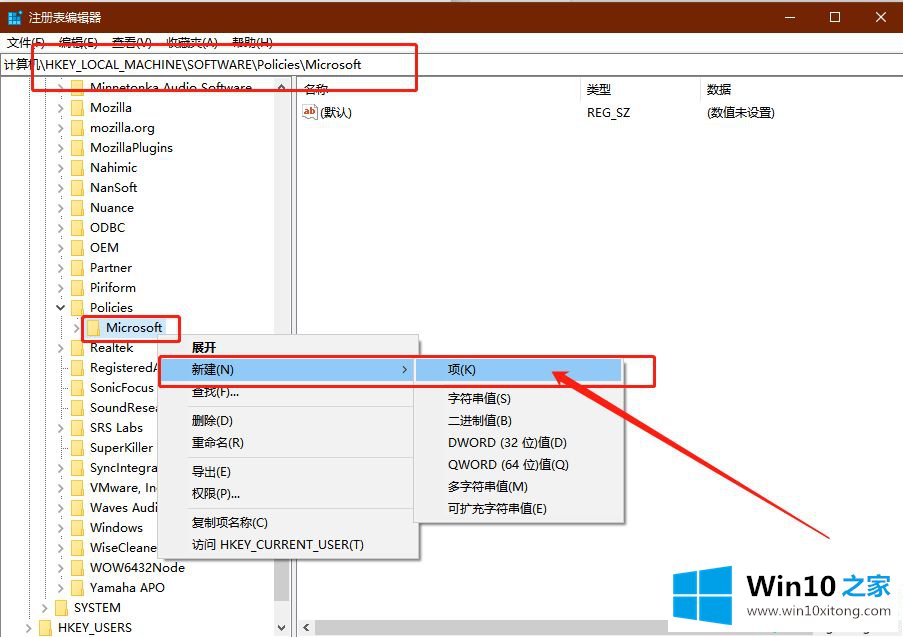This screenshot has height=637, width=903.
Task: Click the SYSTEM folder icon
Action: (x=61, y=608)
